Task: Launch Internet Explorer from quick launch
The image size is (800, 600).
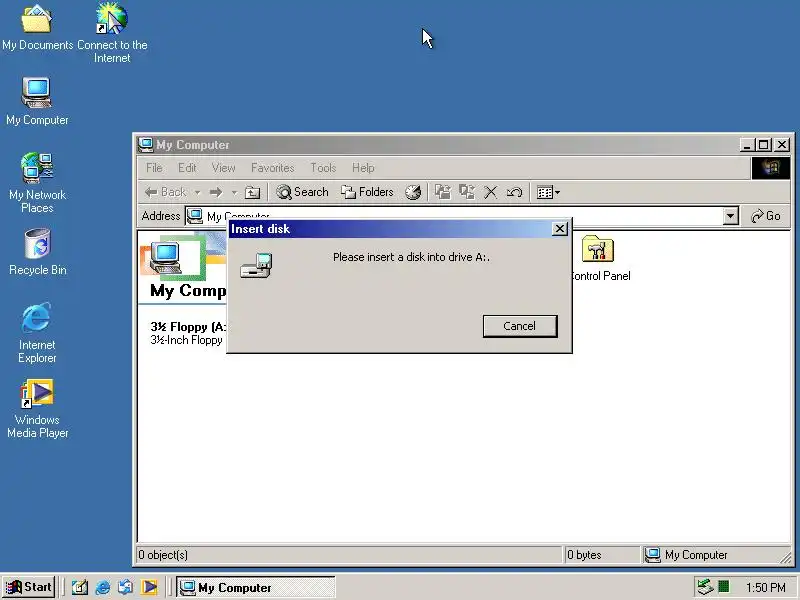Action: [102, 587]
